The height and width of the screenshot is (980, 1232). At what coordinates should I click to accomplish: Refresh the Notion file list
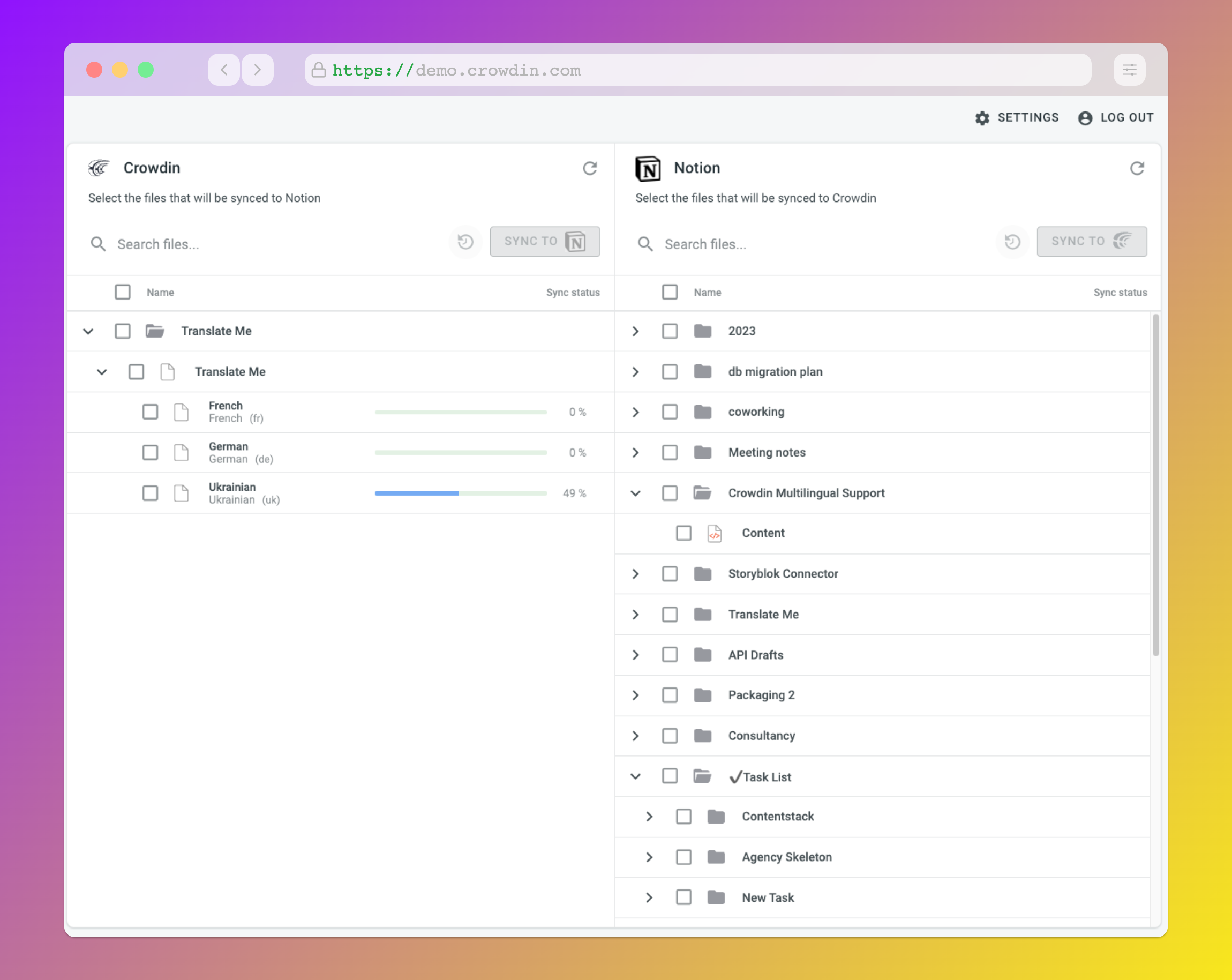1137,168
